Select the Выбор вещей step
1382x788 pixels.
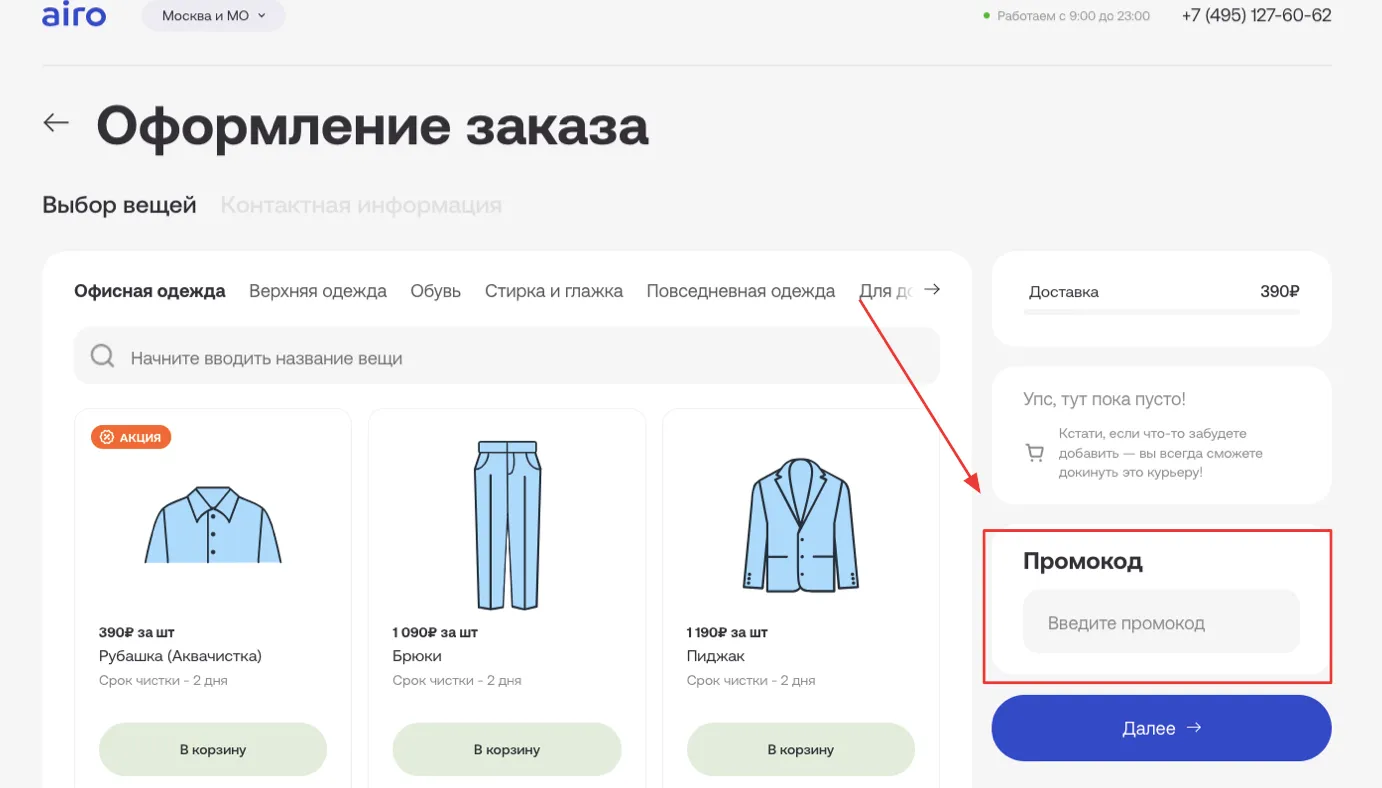pyautogui.click(x=119, y=205)
